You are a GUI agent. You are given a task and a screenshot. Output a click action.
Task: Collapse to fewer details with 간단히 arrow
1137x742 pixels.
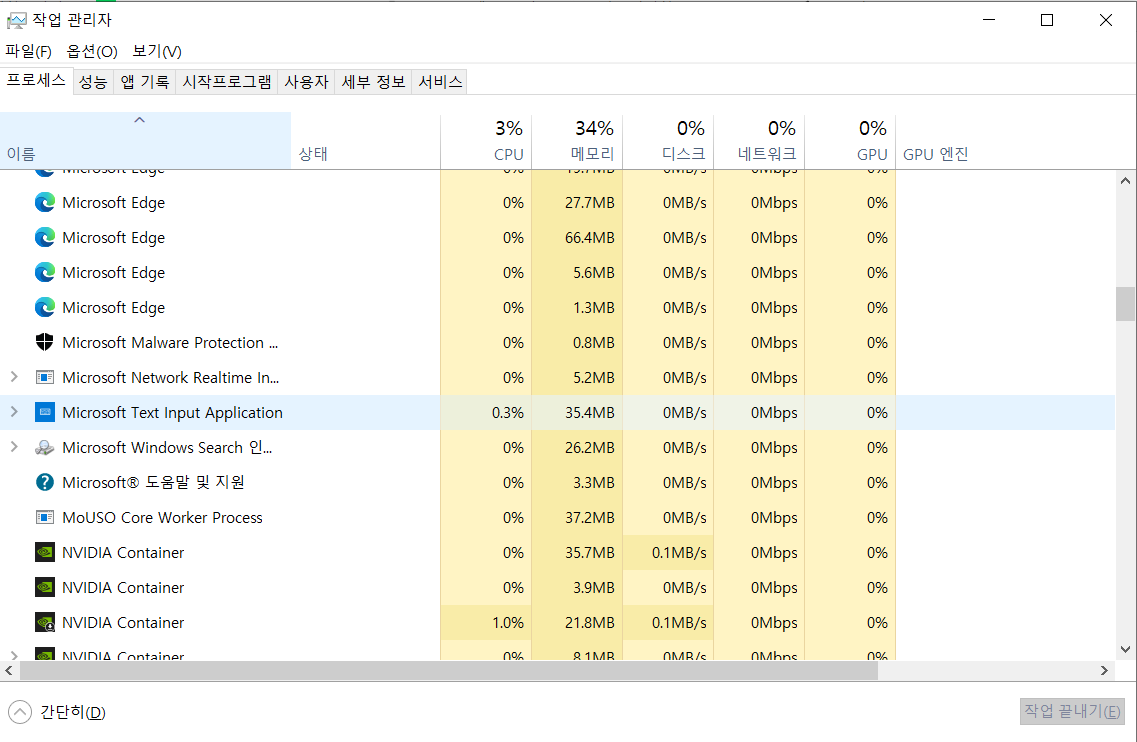click(20, 712)
